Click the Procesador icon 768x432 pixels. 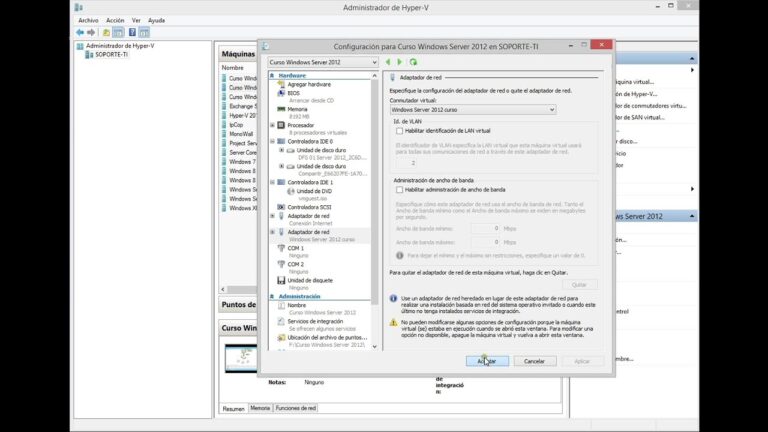(x=281, y=125)
